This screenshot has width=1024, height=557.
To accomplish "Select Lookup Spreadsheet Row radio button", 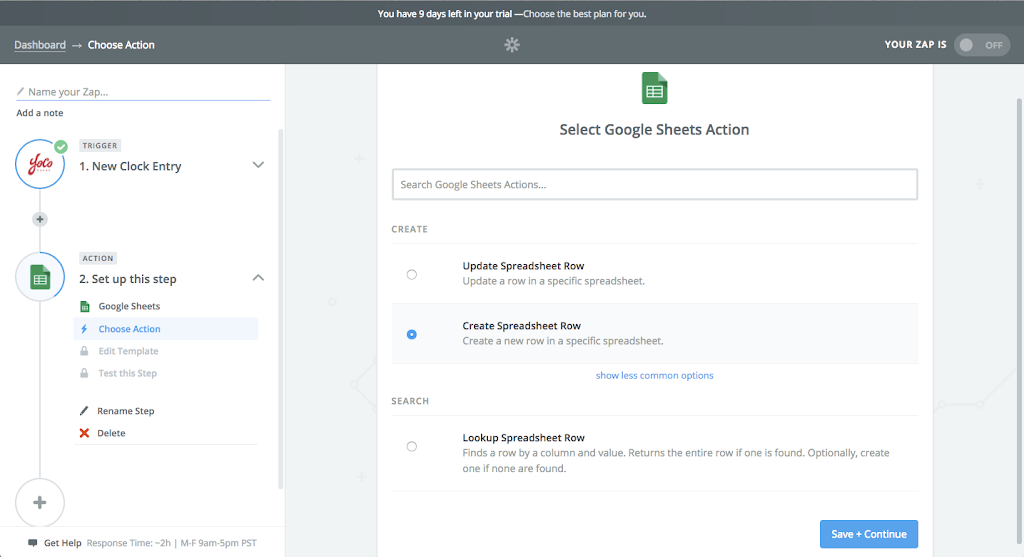I will (412, 446).
